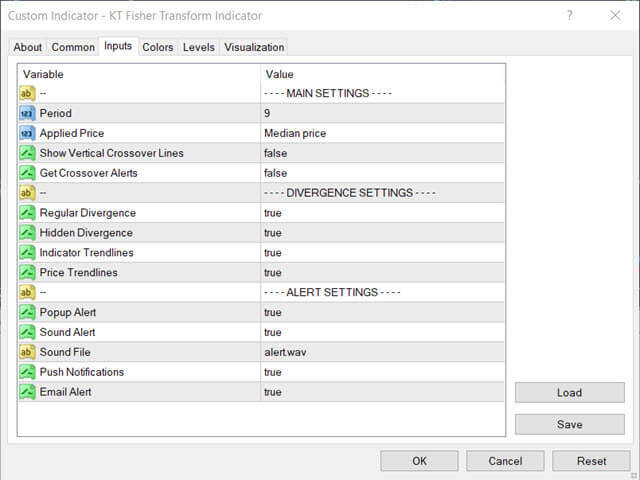Screen dimensions: 640x480
Task: Close the Custom Indicator dialog
Action: click(615, 16)
